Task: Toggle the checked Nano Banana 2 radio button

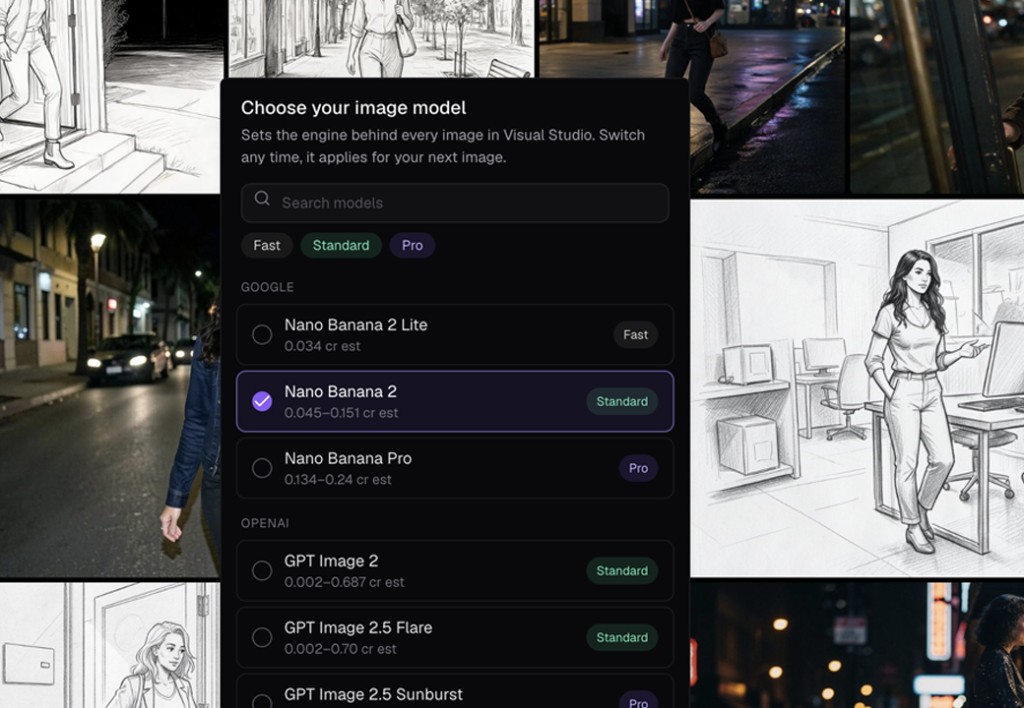Action: pos(262,401)
